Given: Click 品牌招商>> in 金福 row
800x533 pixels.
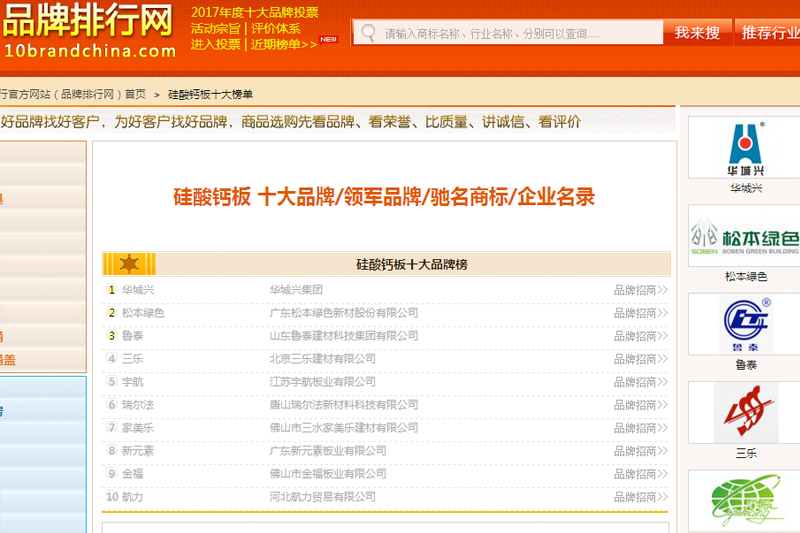Looking at the screenshot, I should pos(640,473).
